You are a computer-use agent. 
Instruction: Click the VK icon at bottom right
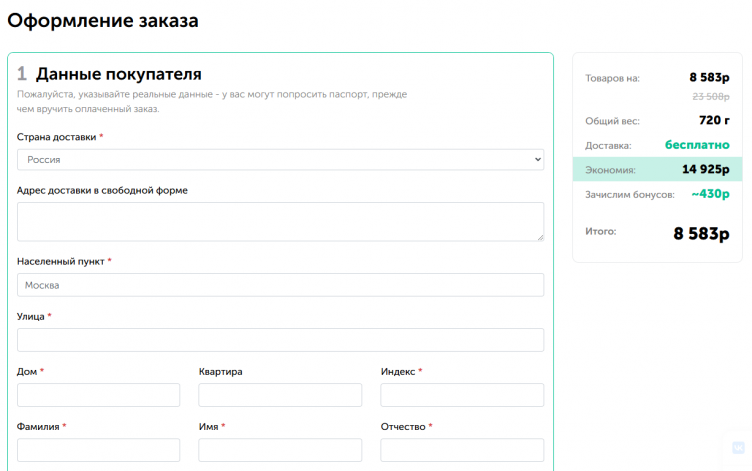tap(738, 448)
